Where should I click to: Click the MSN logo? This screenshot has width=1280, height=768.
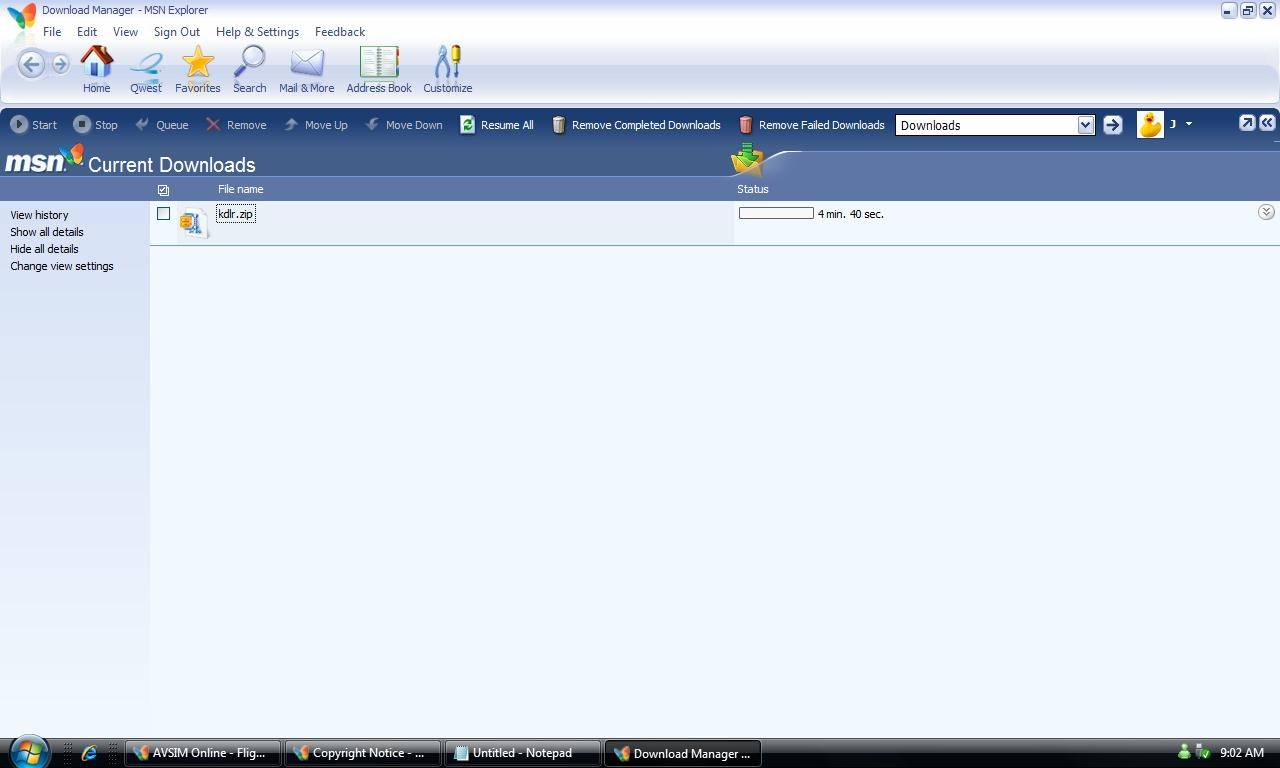coord(44,160)
